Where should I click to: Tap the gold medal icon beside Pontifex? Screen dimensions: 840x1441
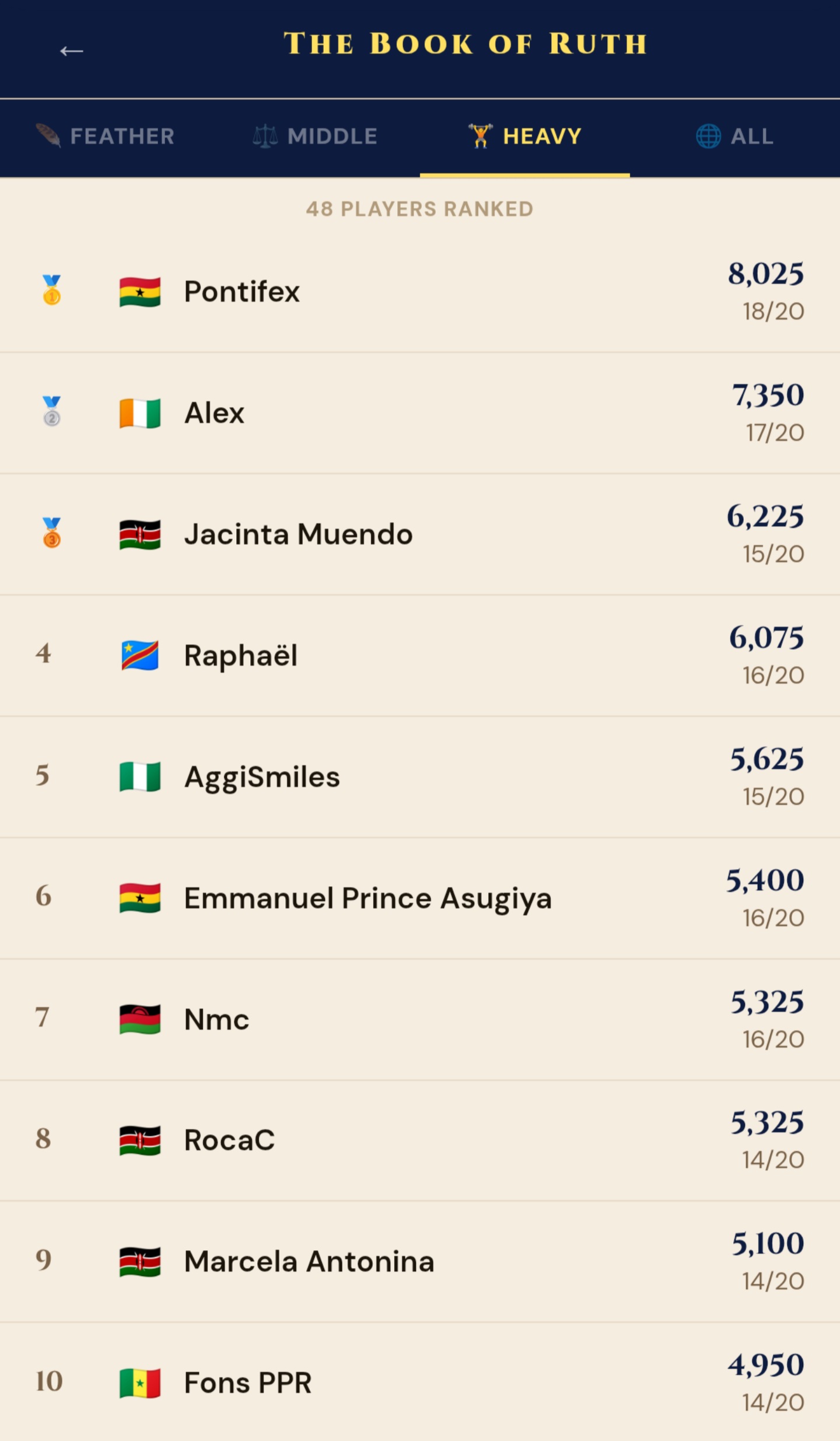[x=52, y=290]
